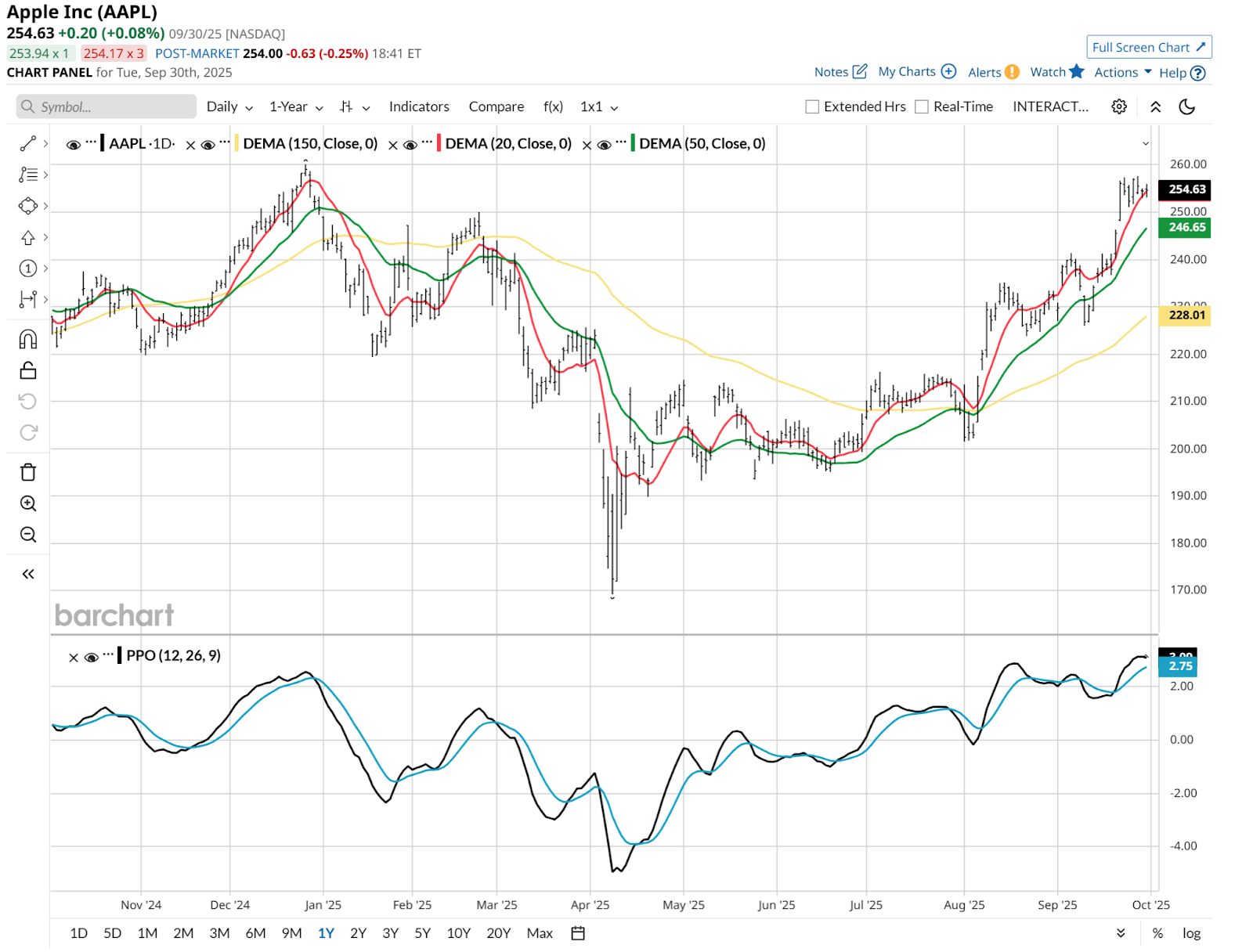Click the Symbol search field
Image resolution: width=1253 pixels, height=952 pixels.
click(107, 106)
